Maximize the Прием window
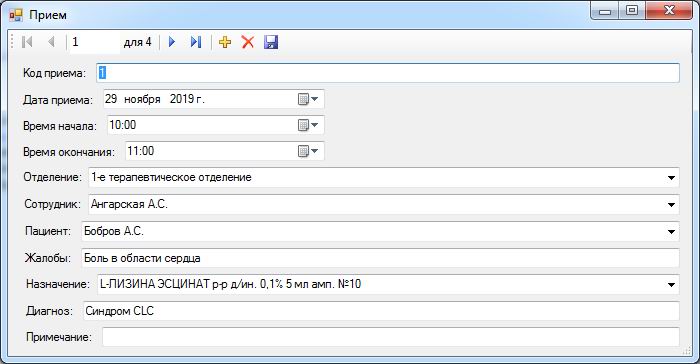 pyautogui.click(x=632, y=11)
